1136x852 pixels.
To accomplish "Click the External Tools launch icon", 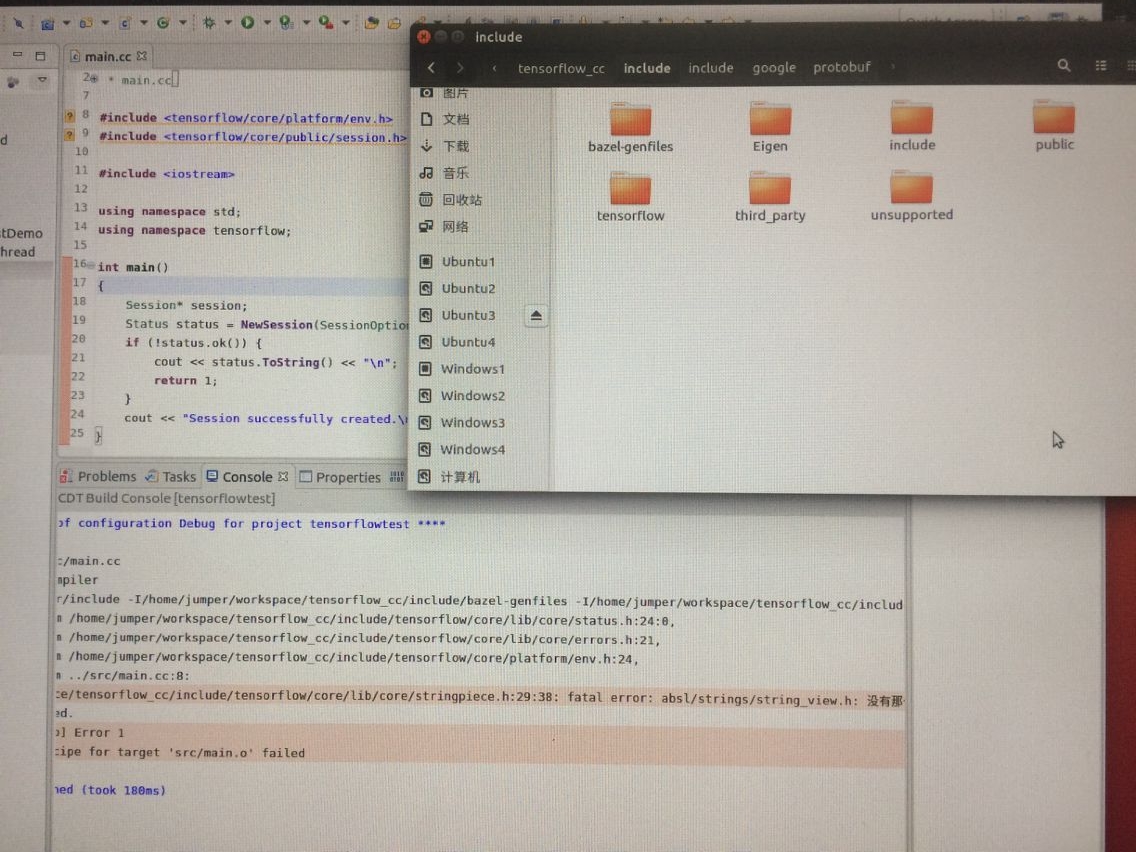I will (x=325, y=22).
